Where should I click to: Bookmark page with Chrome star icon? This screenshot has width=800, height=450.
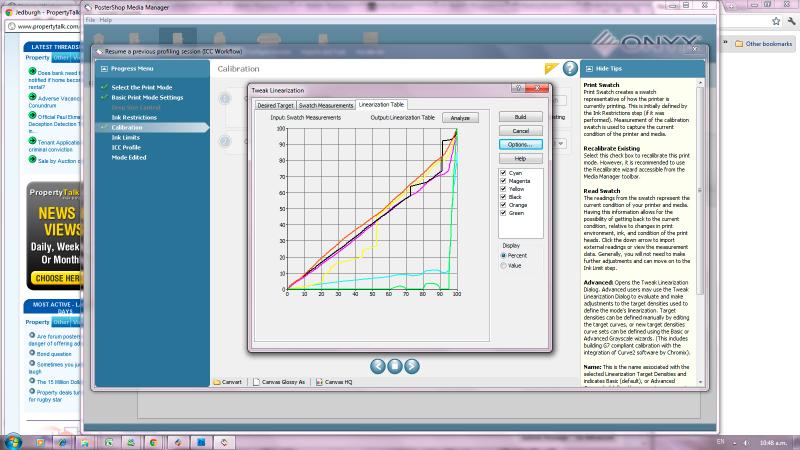(x=776, y=21)
